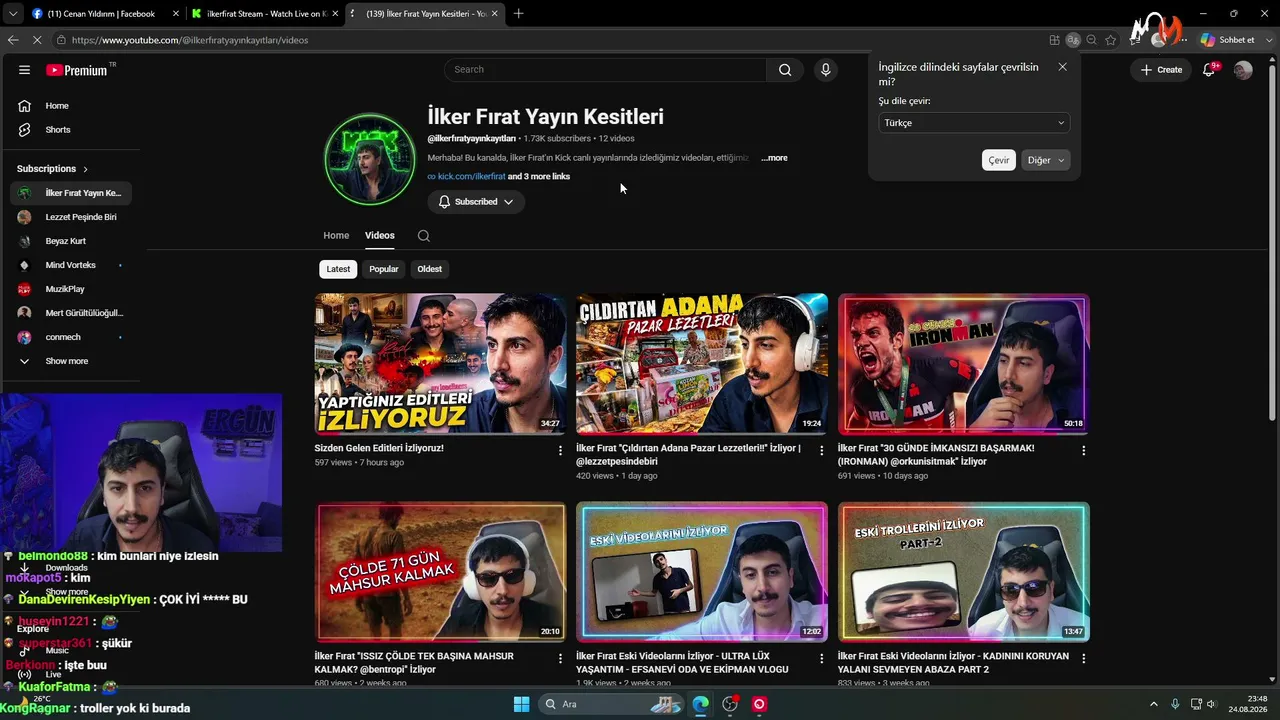Screen dimensions: 1280x720
Task: Open options for ULTRA LÜX YAŞANTIM video
Action: pos(822,659)
